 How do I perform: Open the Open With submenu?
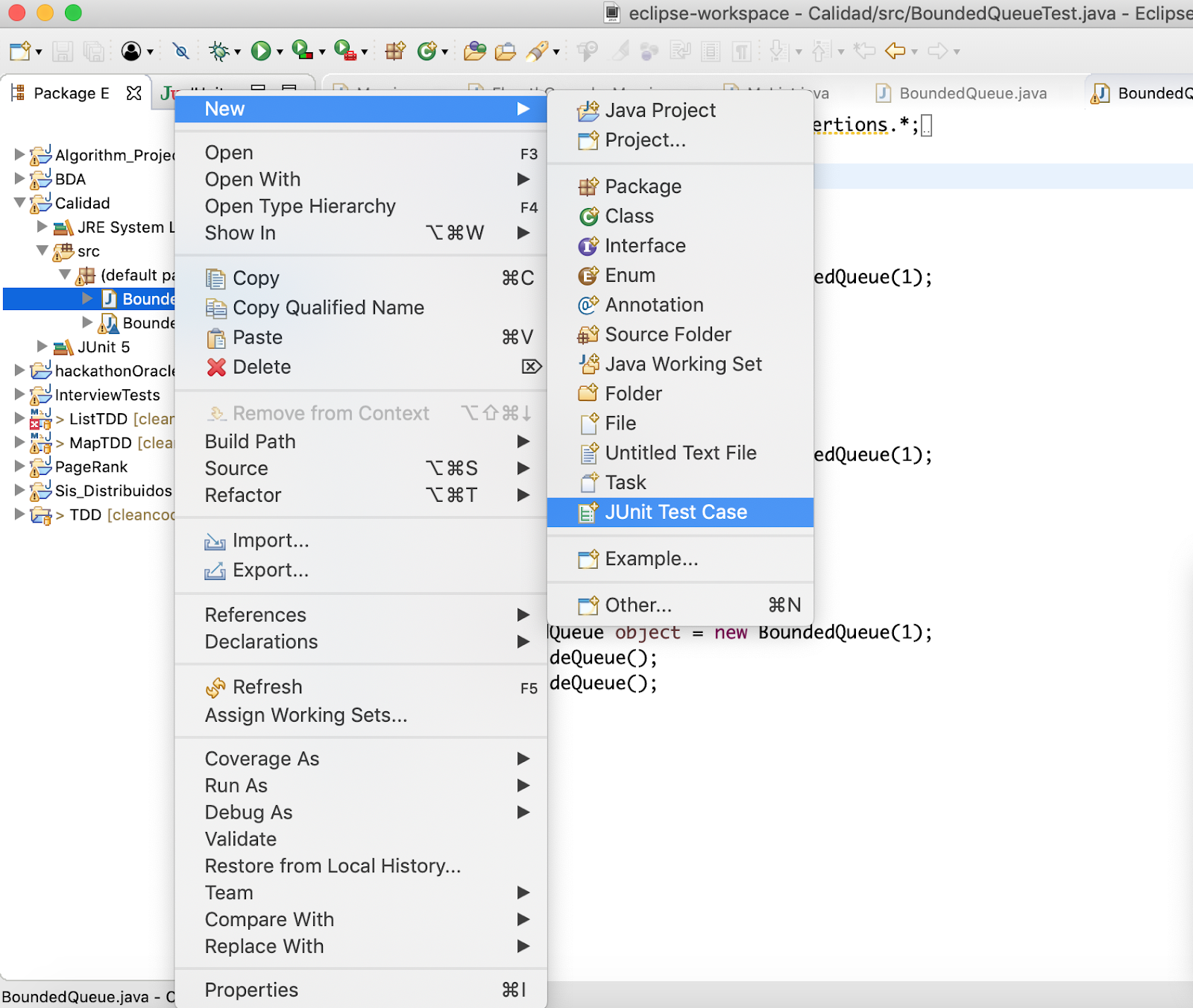[252, 179]
